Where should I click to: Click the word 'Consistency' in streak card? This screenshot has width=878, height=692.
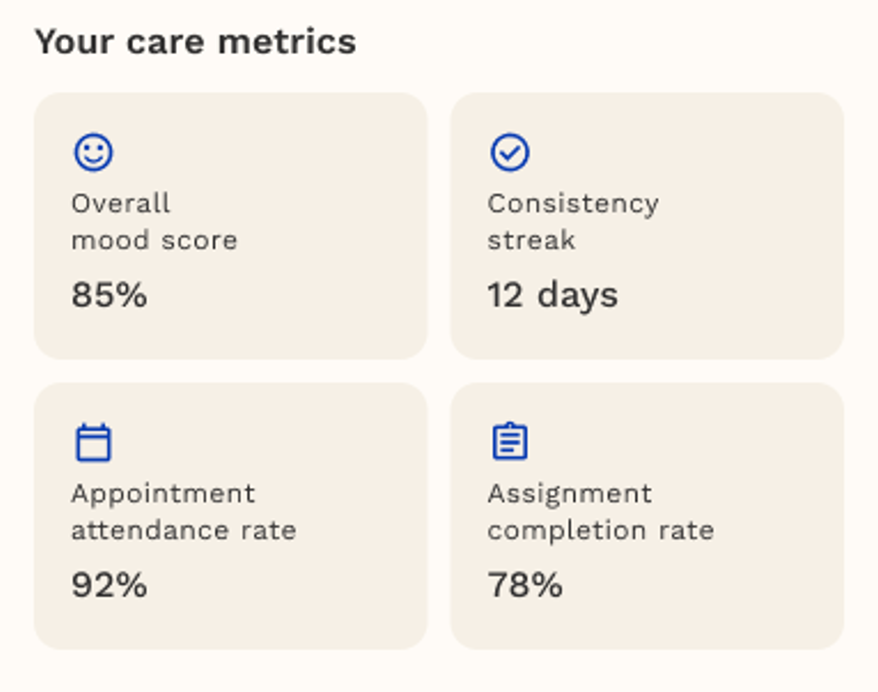click(573, 204)
